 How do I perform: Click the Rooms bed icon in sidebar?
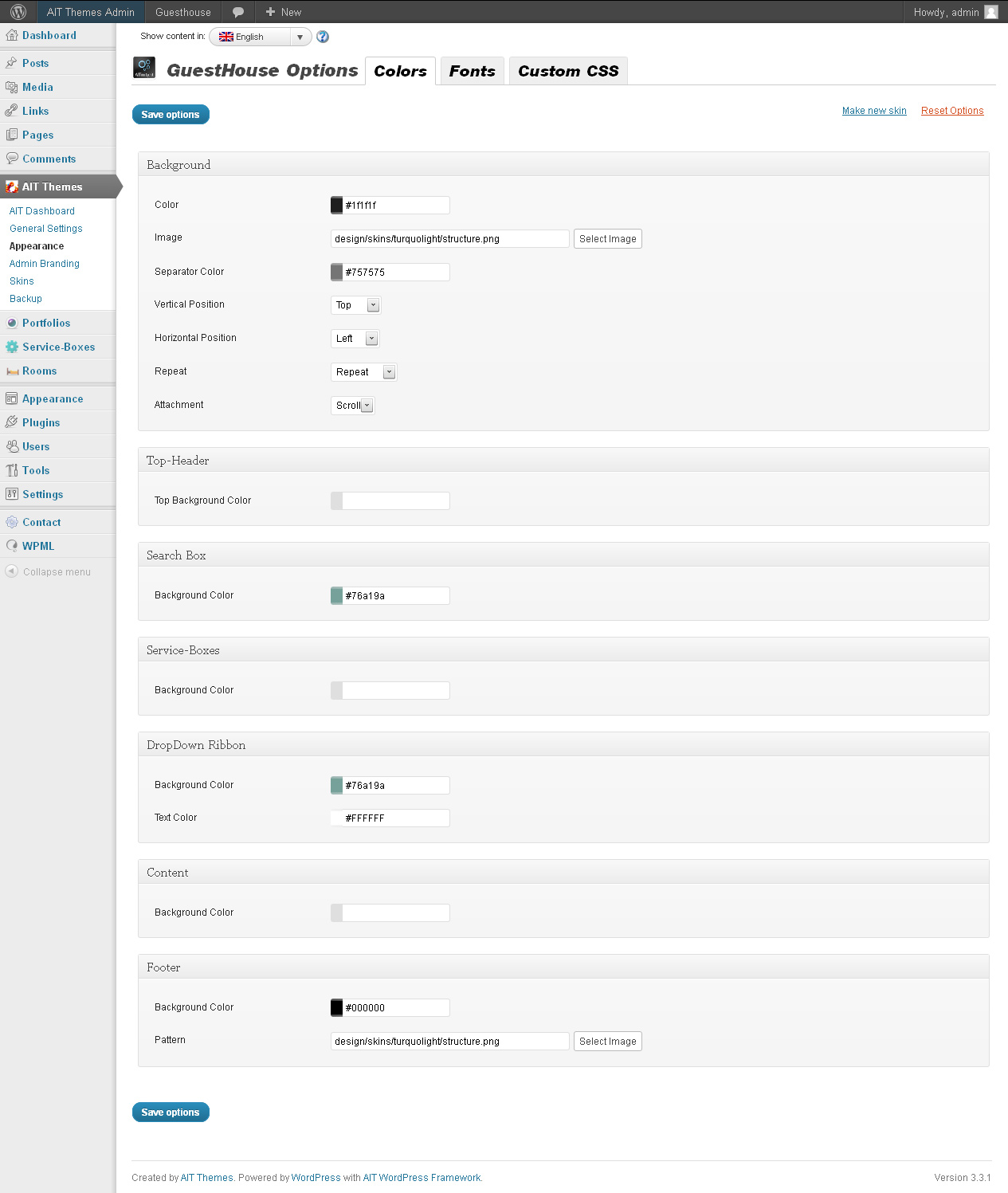(12, 371)
